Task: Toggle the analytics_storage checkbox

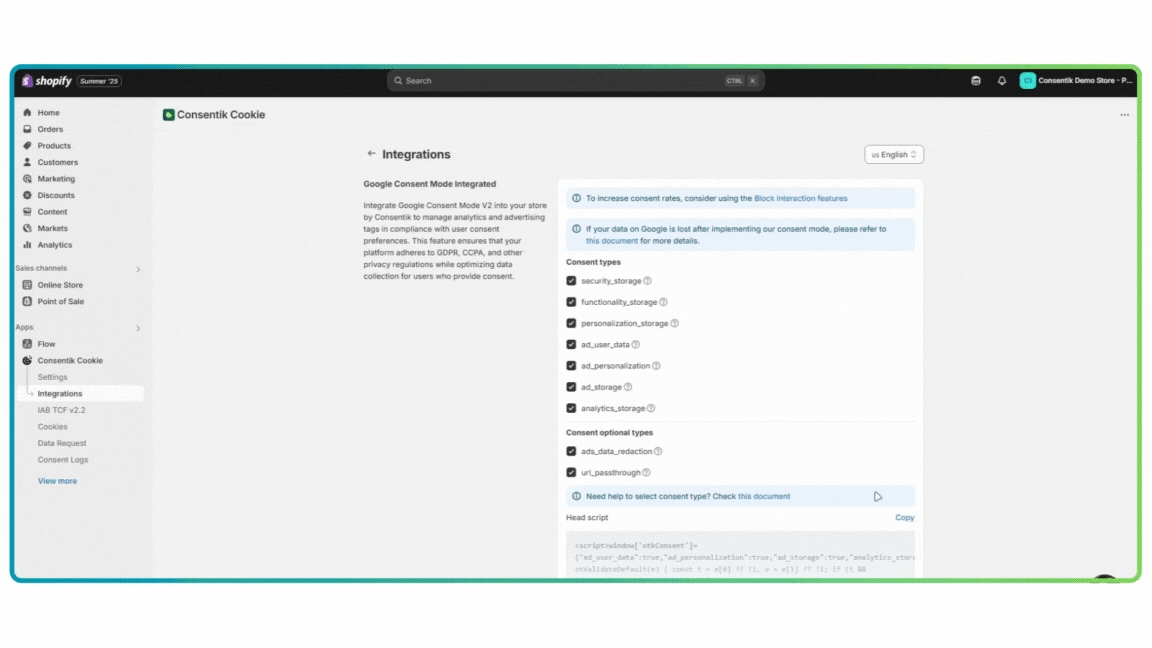Action: click(571, 408)
